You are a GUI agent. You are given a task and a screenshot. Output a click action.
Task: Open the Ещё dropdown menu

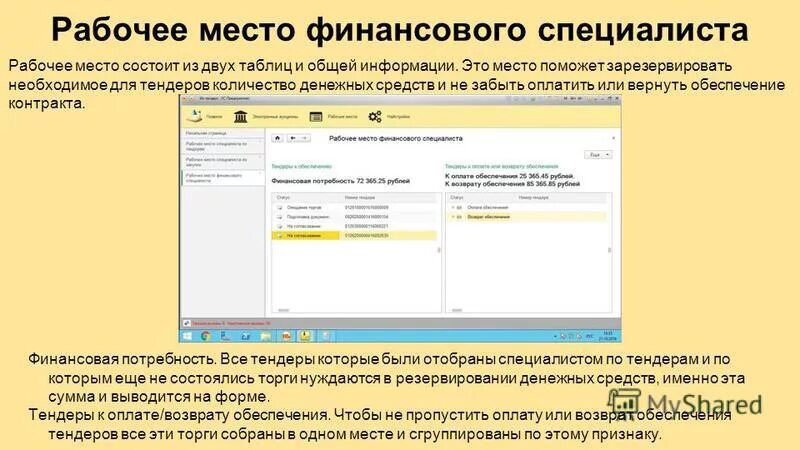click(598, 155)
